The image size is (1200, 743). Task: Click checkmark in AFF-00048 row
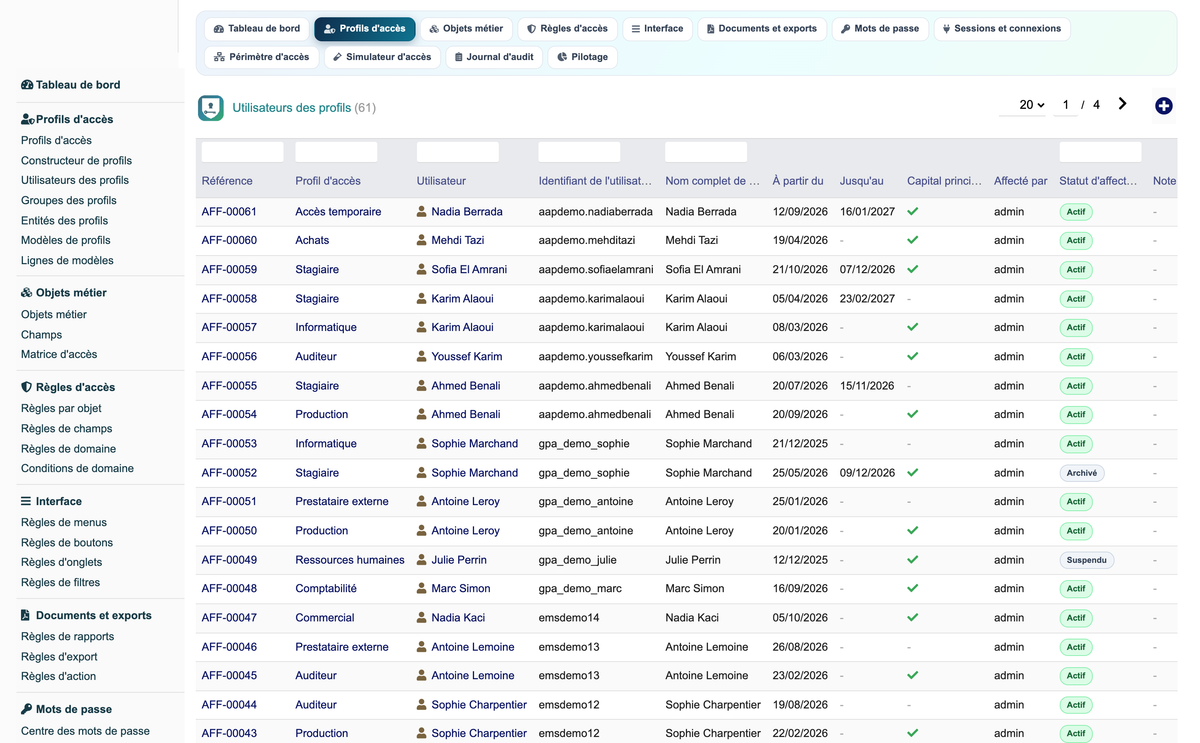click(x=913, y=589)
